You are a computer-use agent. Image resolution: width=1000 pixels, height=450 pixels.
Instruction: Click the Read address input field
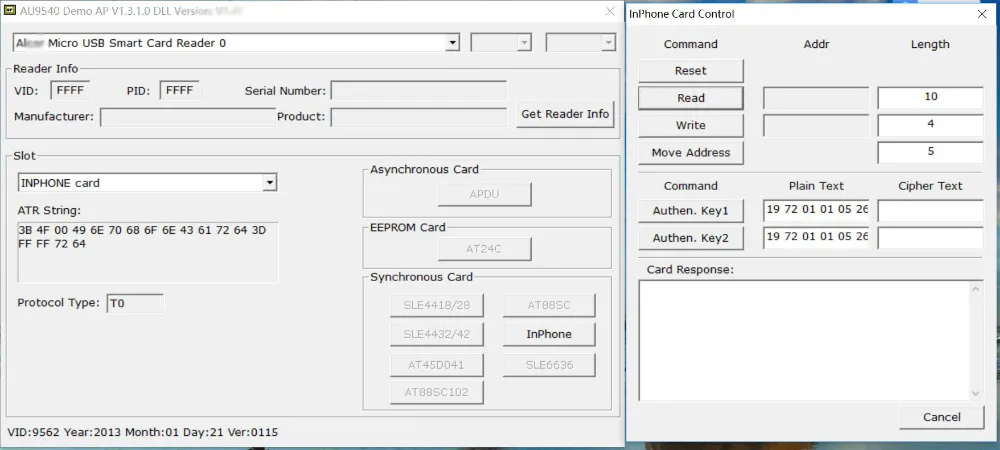click(x=816, y=98)
